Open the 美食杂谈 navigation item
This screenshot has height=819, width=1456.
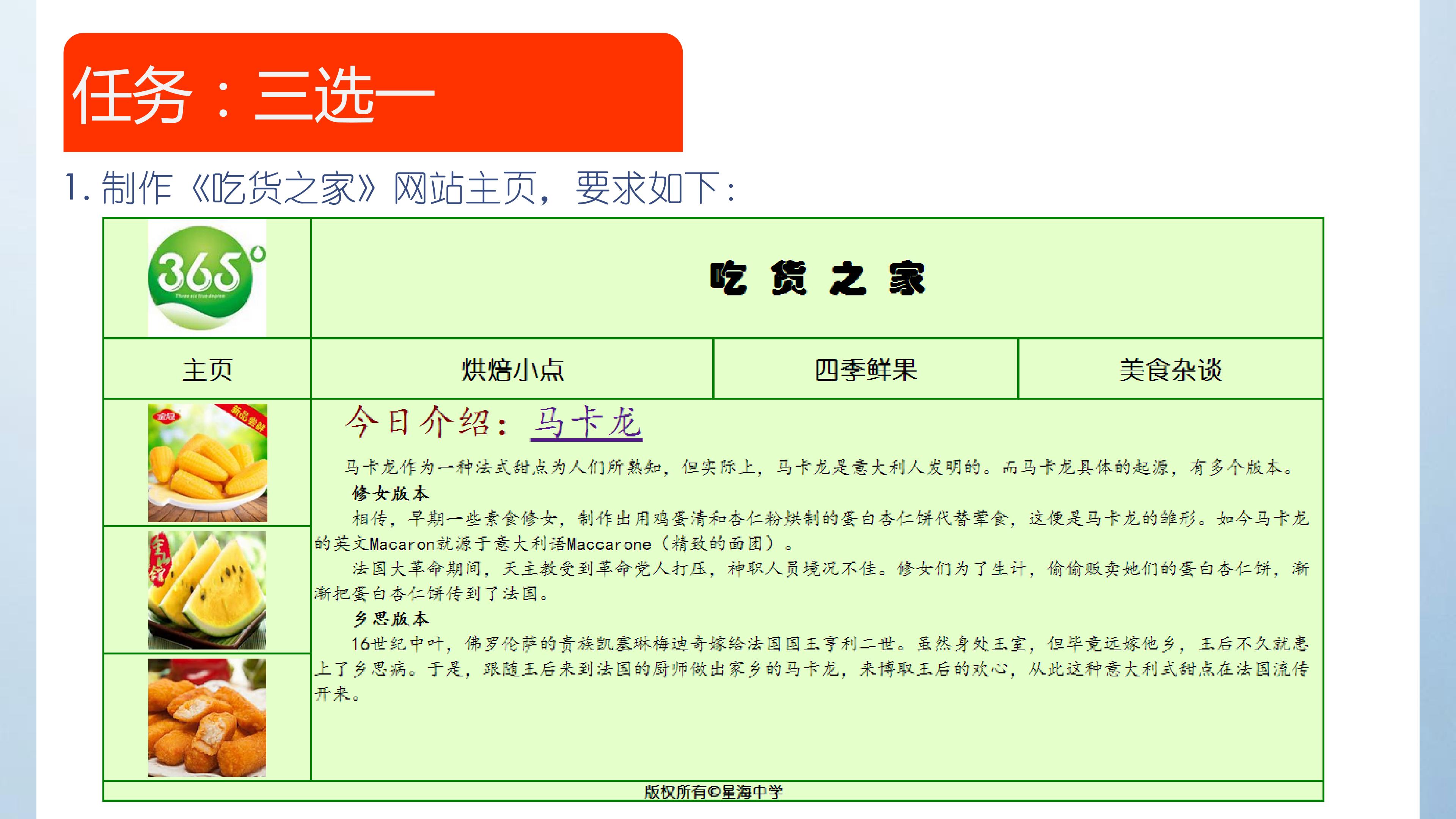(x=1170, y=369)
